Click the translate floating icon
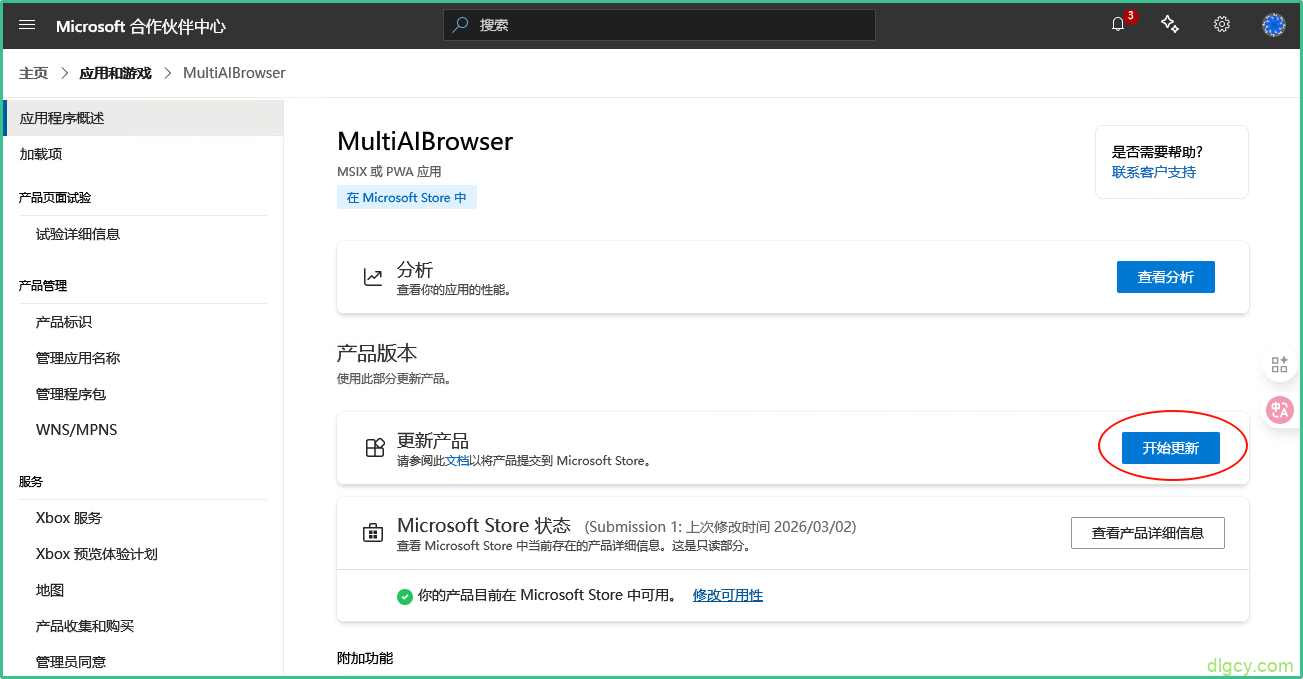Screen dimensions: 1303x679 pos(1279,409)
